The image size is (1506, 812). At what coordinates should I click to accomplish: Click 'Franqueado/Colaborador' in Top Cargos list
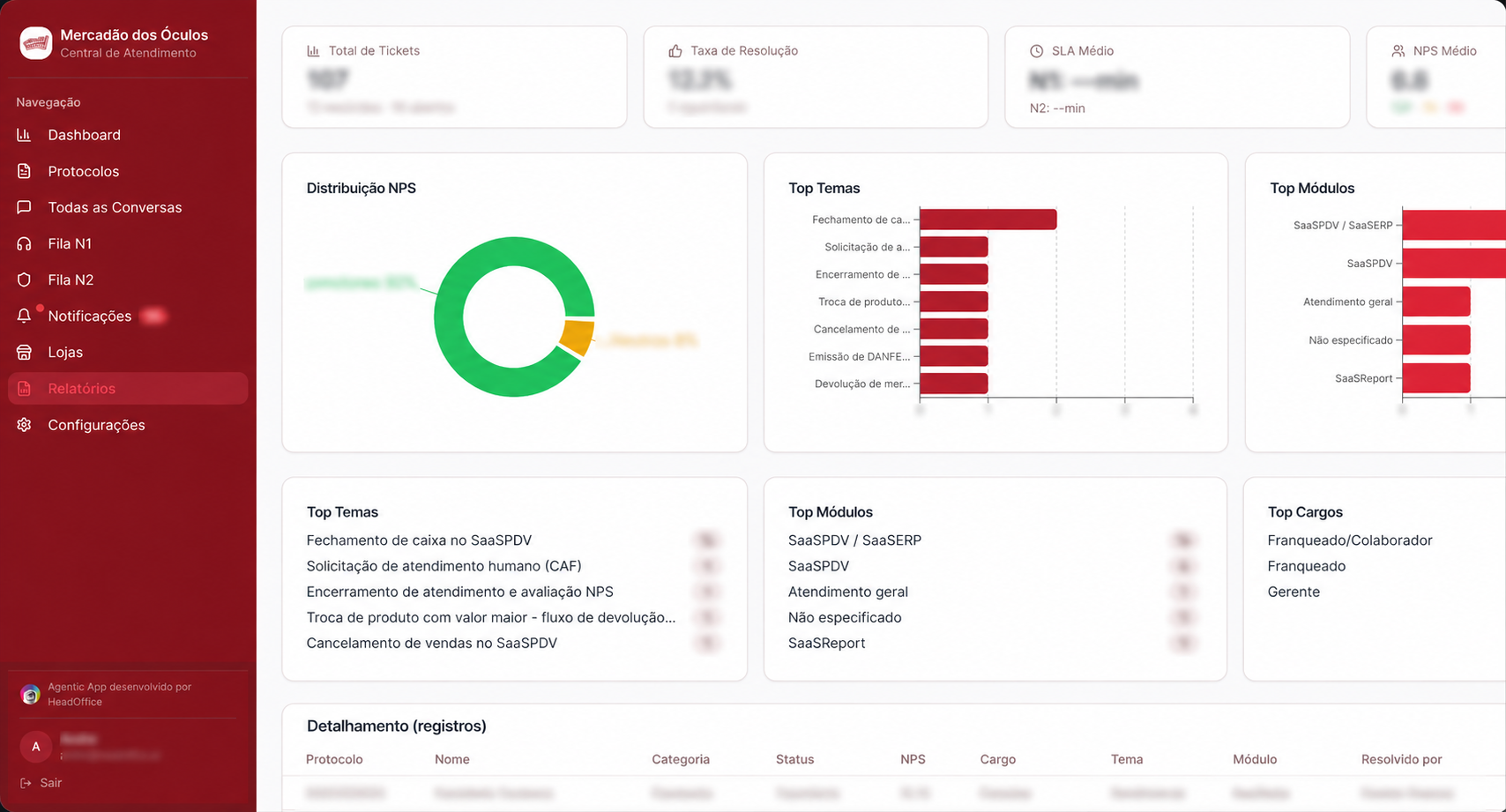point(1350,540)
